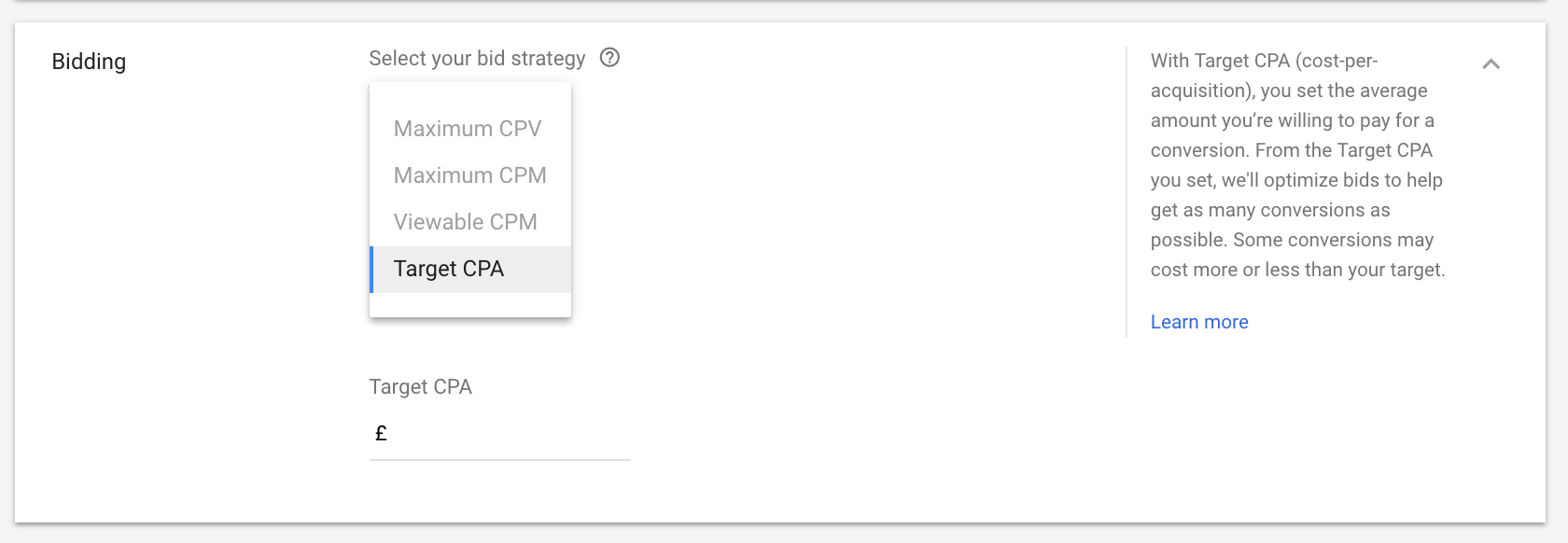Click the underline of the CPA input
The image size is (1568, 543).
499,458
